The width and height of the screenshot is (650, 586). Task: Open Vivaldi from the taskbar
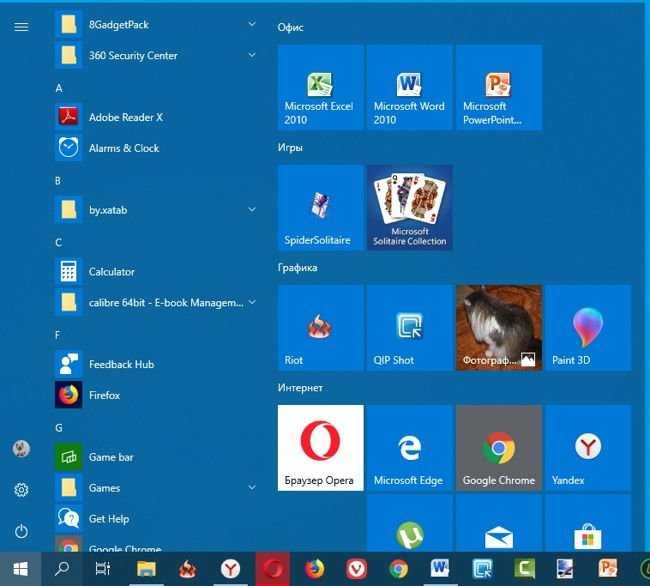click(x=356, y=569)
